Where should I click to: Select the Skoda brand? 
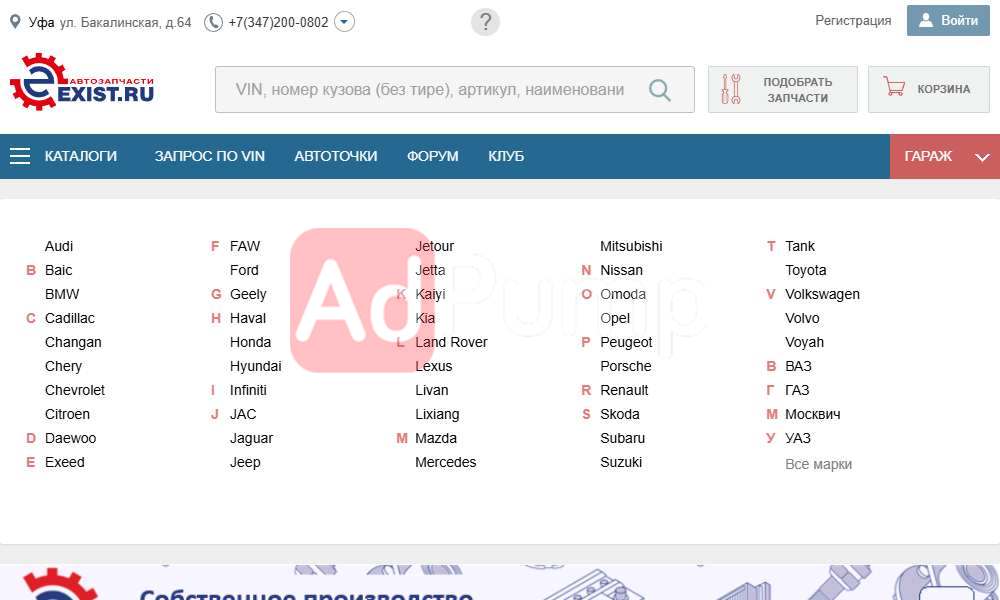[x=619, y=414]
